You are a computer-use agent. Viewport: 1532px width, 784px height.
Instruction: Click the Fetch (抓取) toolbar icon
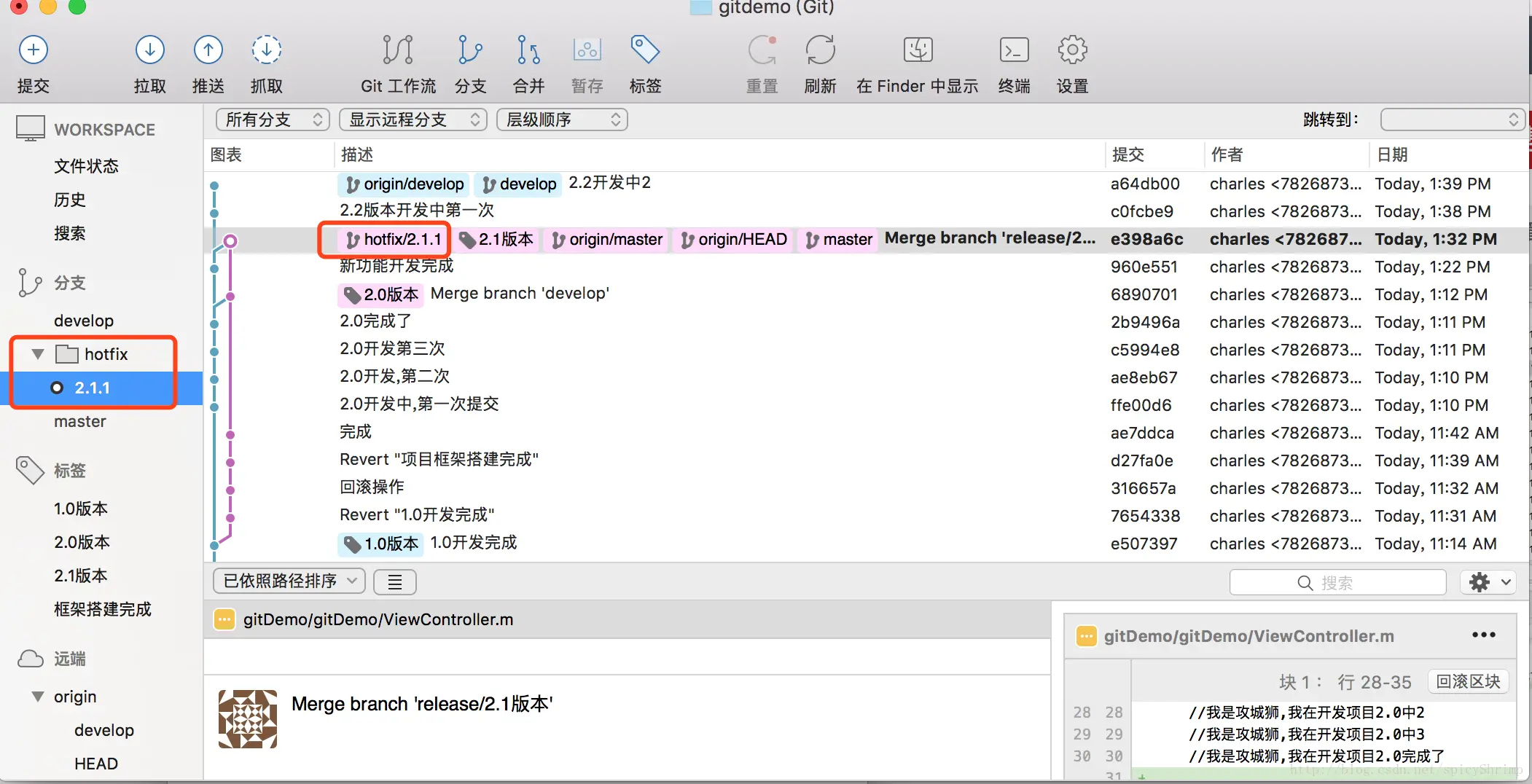(267, 50)
